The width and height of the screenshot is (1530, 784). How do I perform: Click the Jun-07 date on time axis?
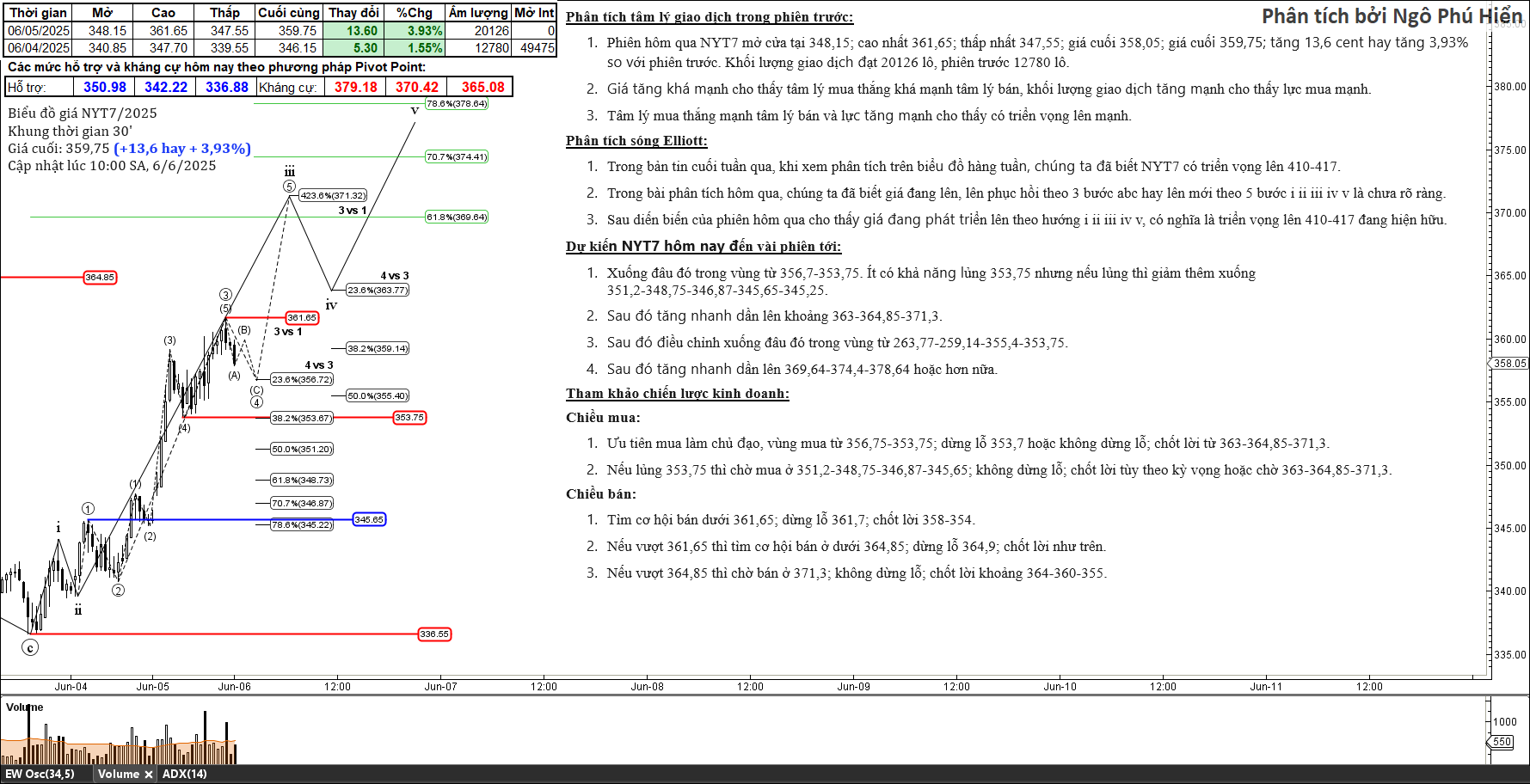tap(440, 686)
